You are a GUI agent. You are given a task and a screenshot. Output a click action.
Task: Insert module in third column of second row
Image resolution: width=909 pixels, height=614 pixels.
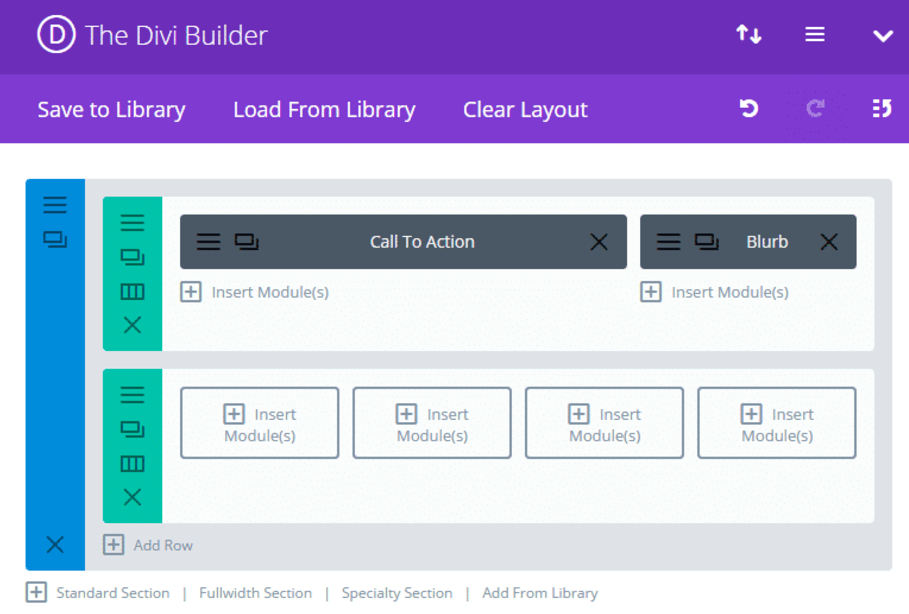click(604, 423)
